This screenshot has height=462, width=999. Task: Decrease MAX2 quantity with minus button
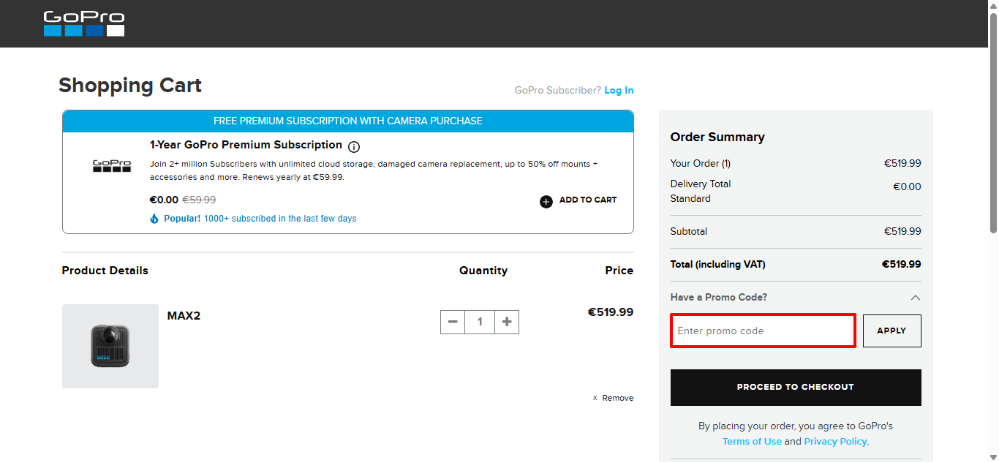click(452, 322)
